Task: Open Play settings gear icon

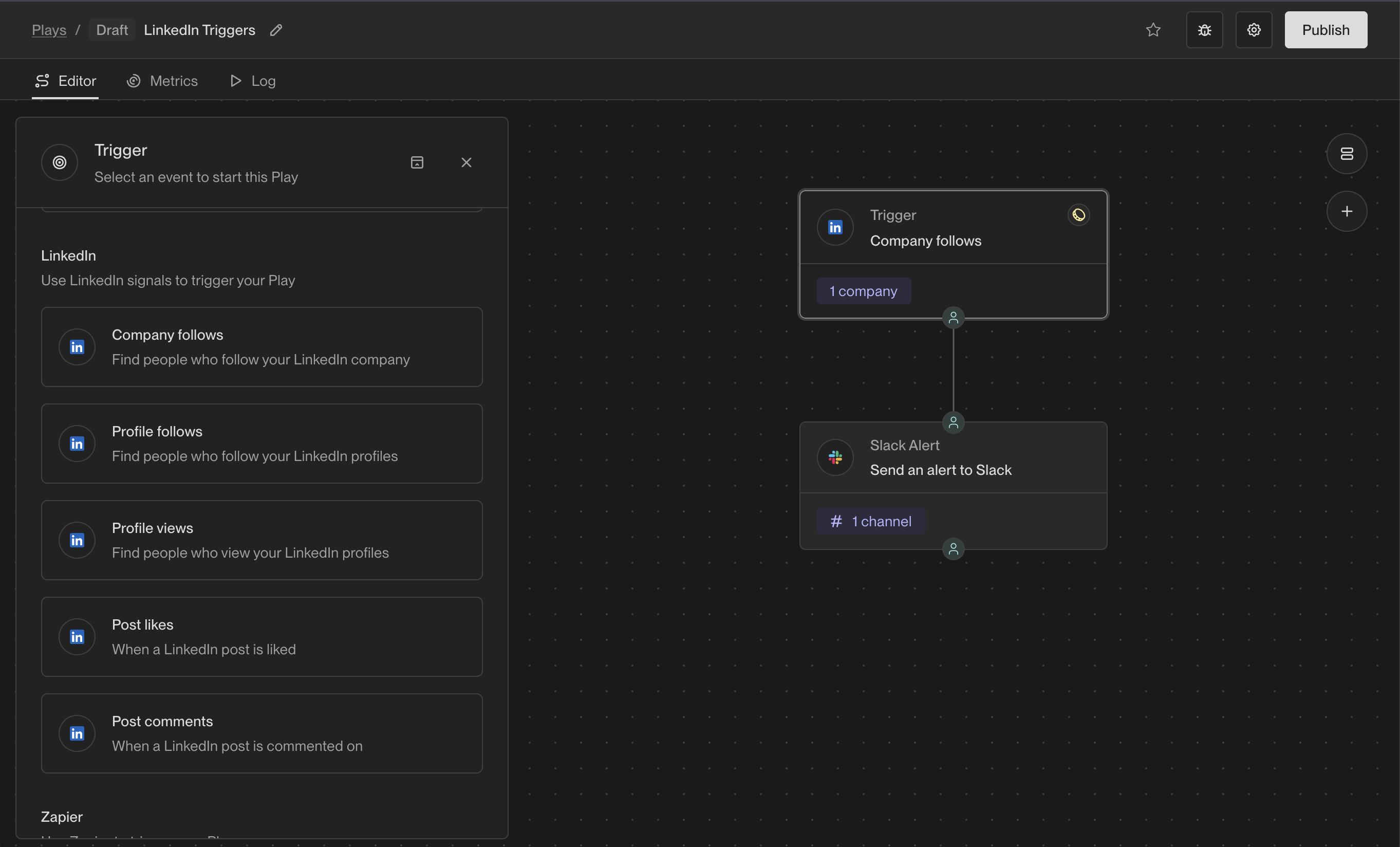Action: 1254,30
